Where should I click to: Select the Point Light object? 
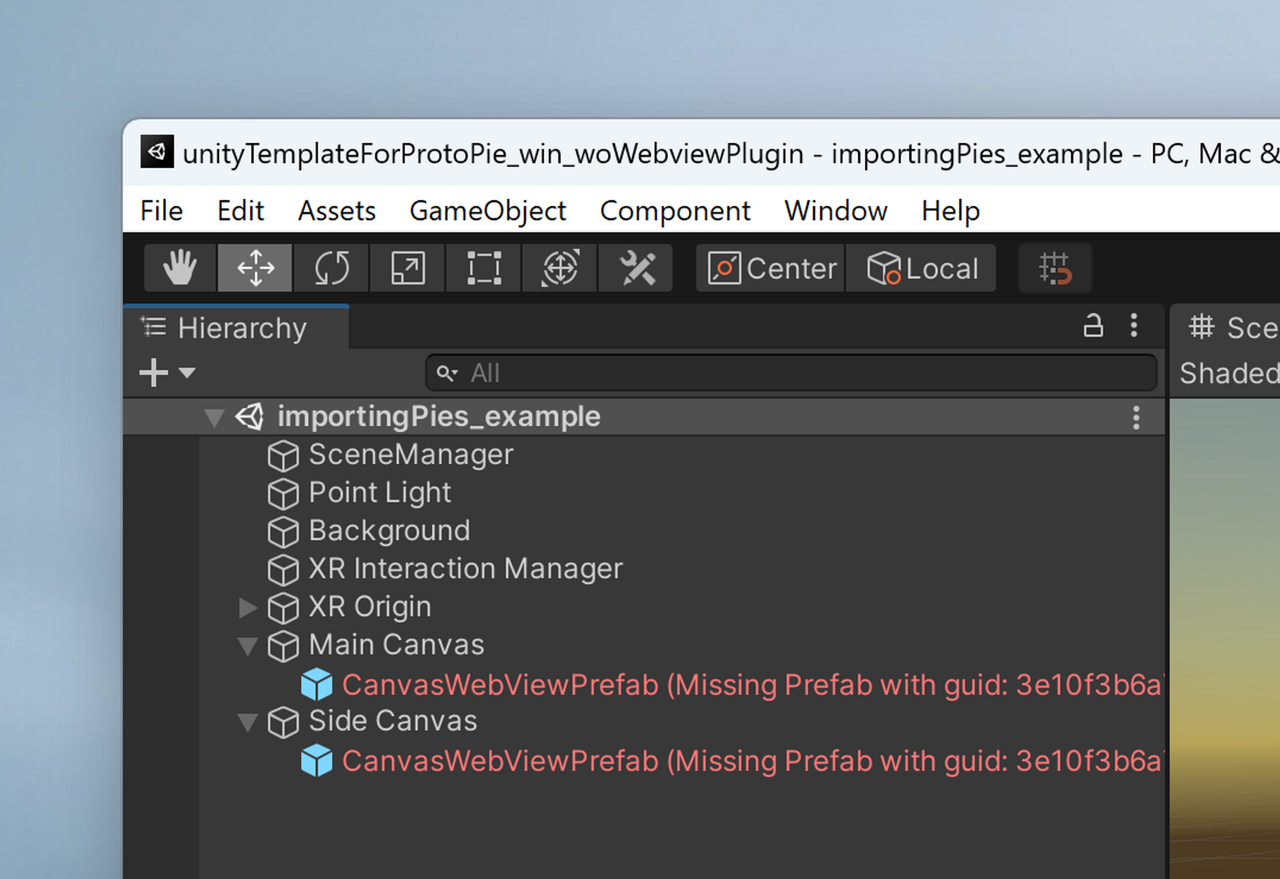pyautogui.click(x=380, y=493)
